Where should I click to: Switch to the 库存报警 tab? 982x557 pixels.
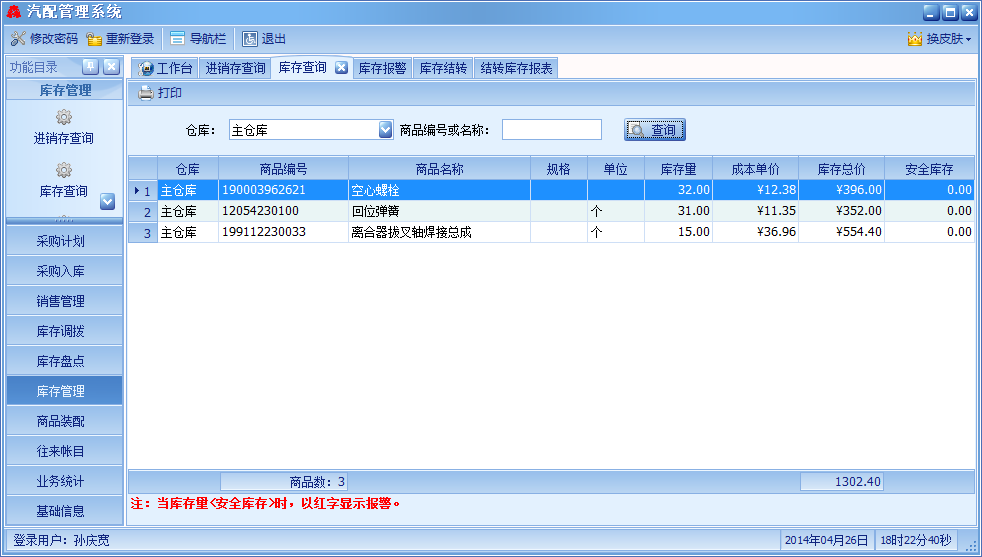(x=382, y=68)
